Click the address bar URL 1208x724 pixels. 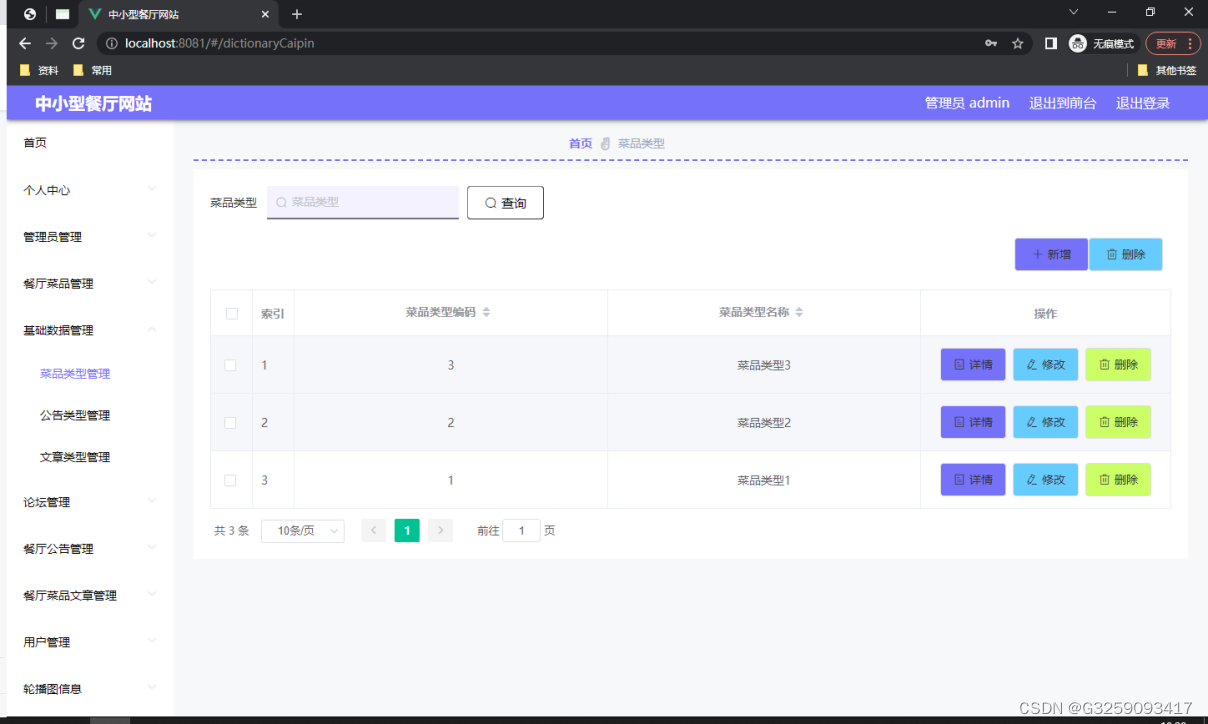point(221,44)
